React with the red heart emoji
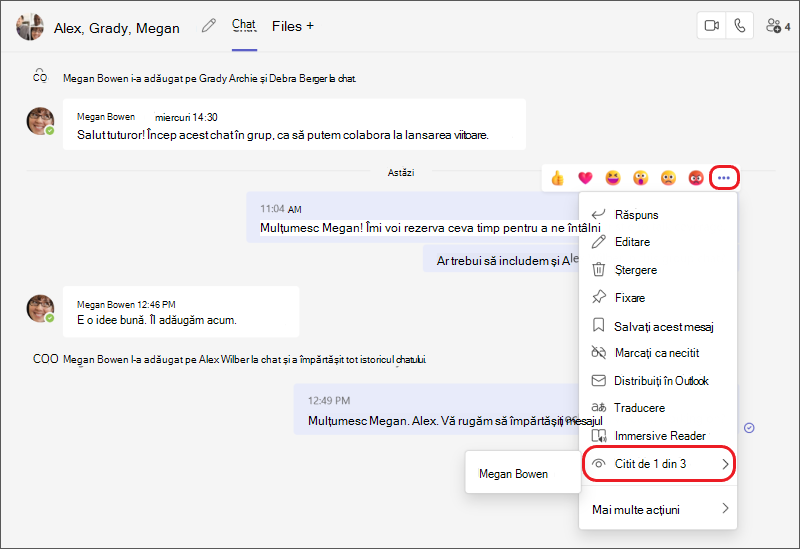800x549 pixels. tap(585, 178)
